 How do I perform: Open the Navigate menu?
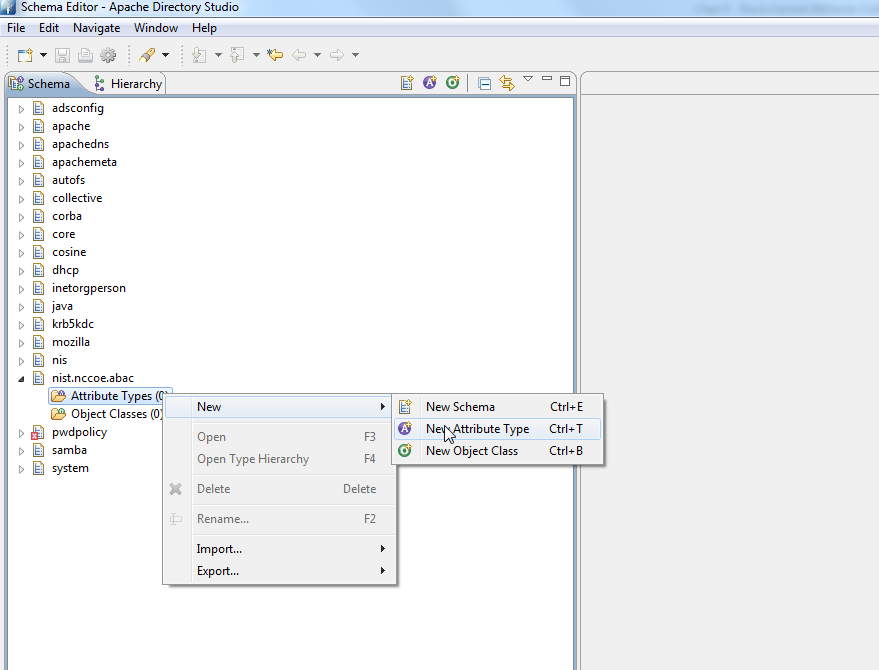(96, 27)
